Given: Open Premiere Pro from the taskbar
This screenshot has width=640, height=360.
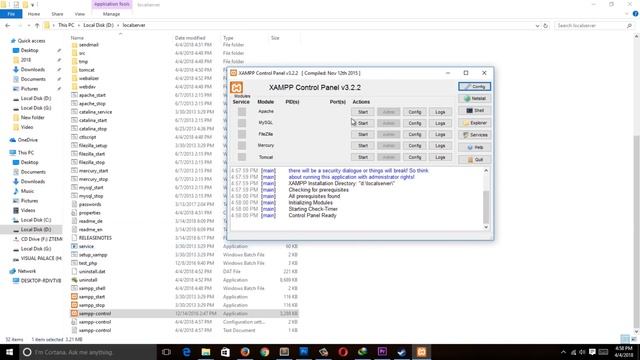Looking at the screenshot, I should pyautogui.click(x=382, y=352).
